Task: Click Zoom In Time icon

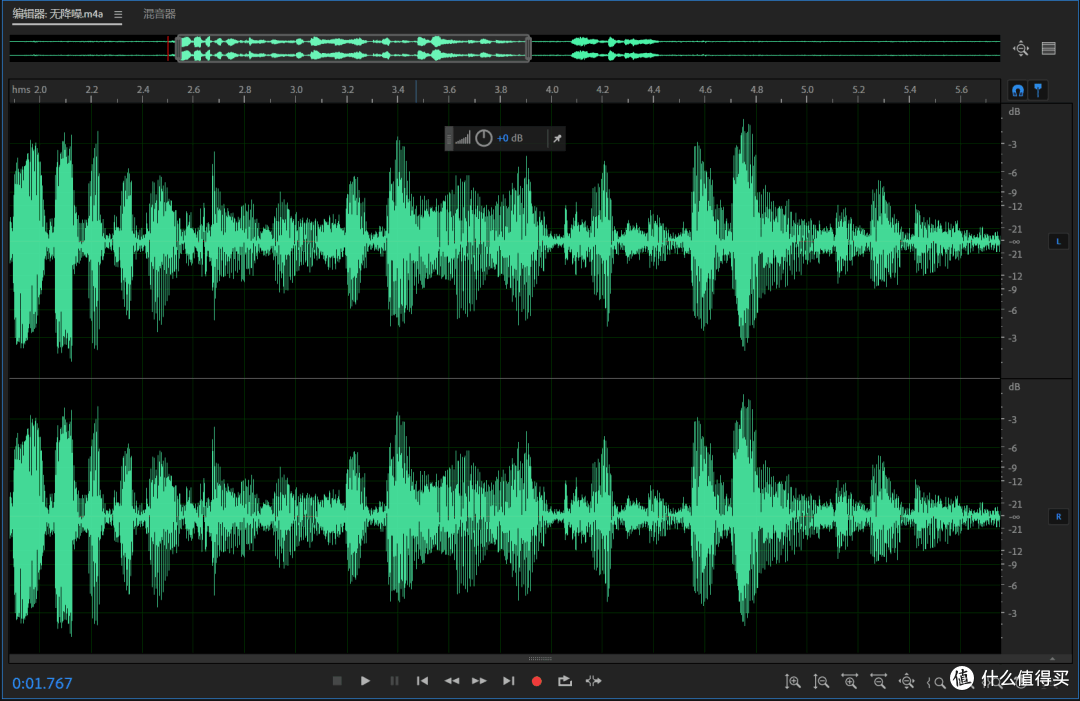Action: pyautogui.click(x=850, y=682)
